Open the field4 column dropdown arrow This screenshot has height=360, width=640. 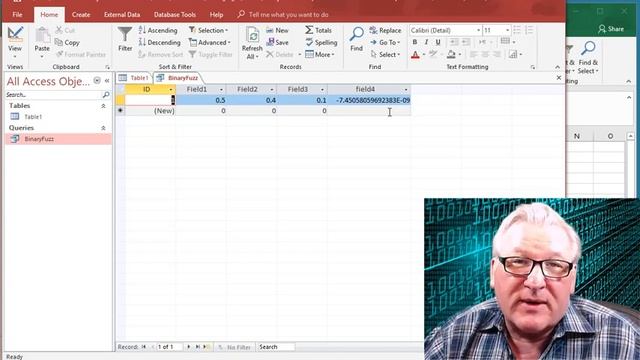(x=406, y=89)
